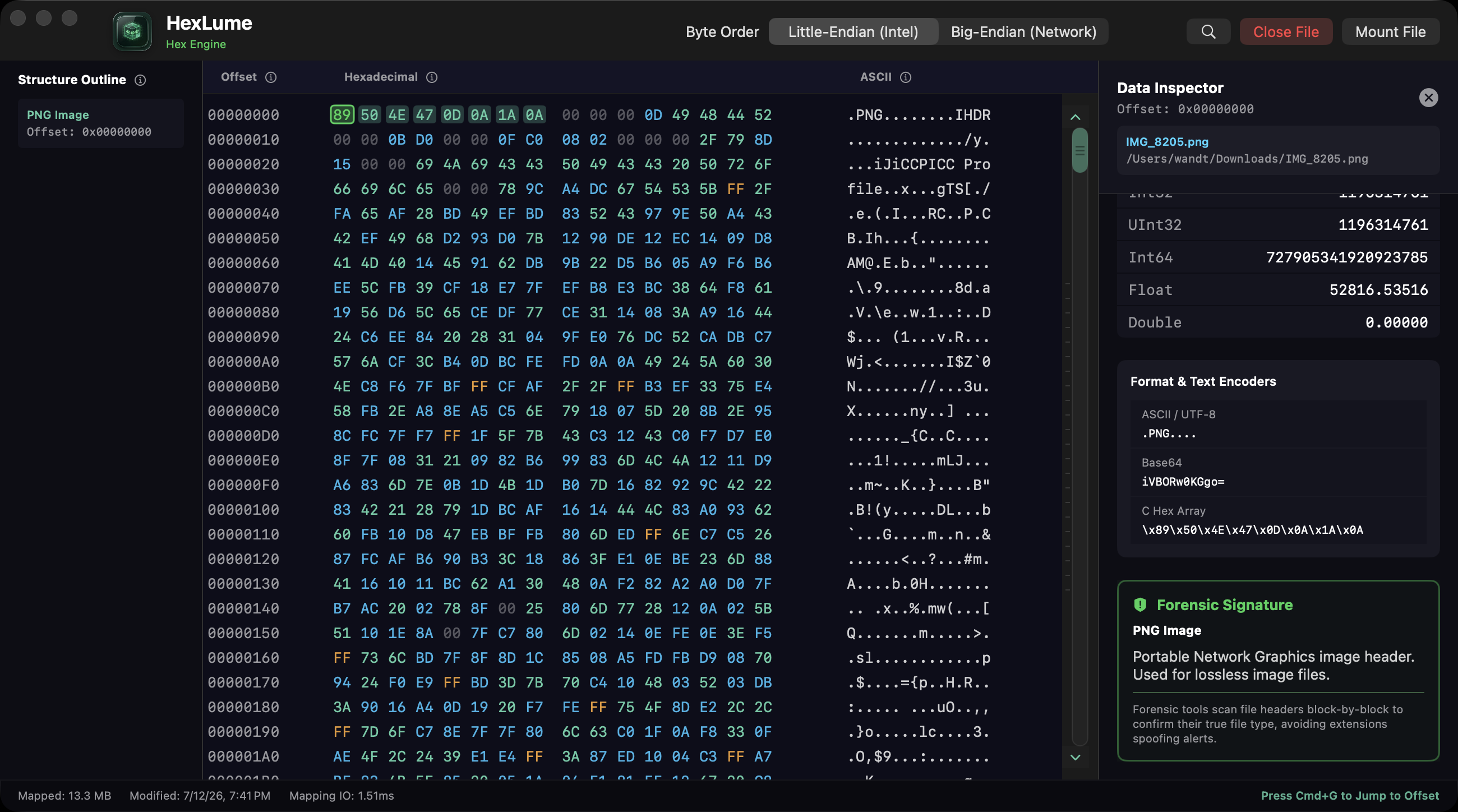Image resolution: width=1458 pixels, height=812 pixels.
Task: Click the HexLume app logo icon
Action: (132, 32)
